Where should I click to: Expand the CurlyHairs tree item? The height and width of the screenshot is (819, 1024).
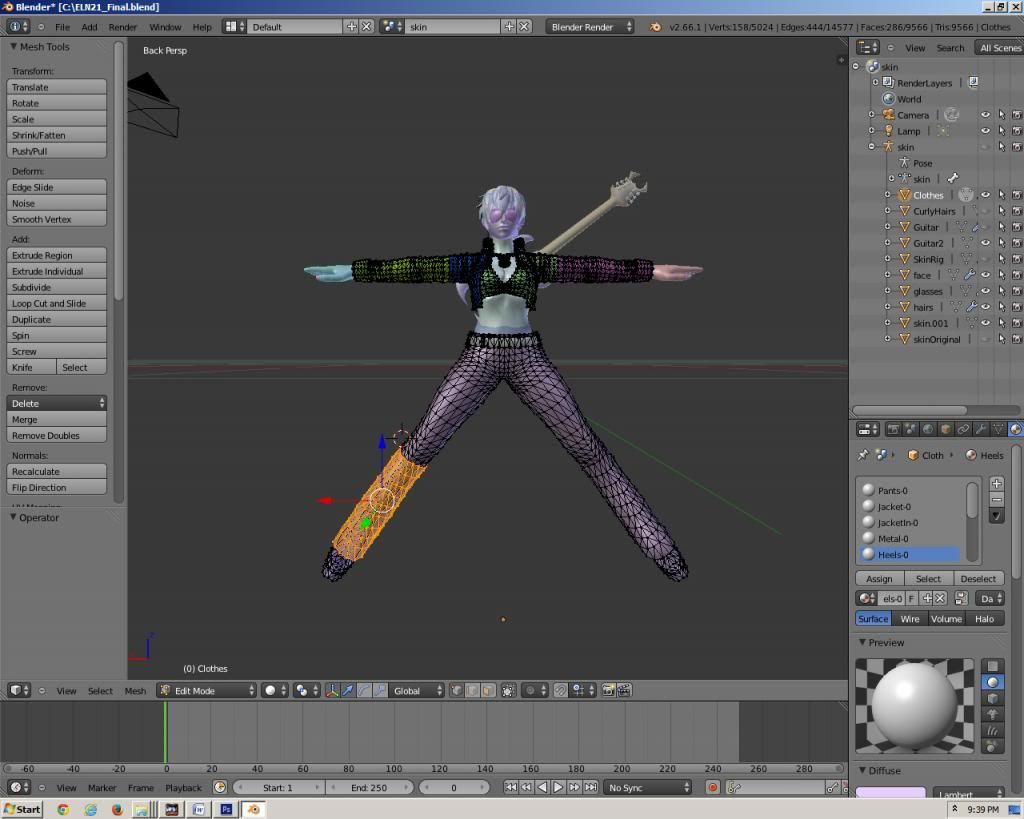coord(888,211)
